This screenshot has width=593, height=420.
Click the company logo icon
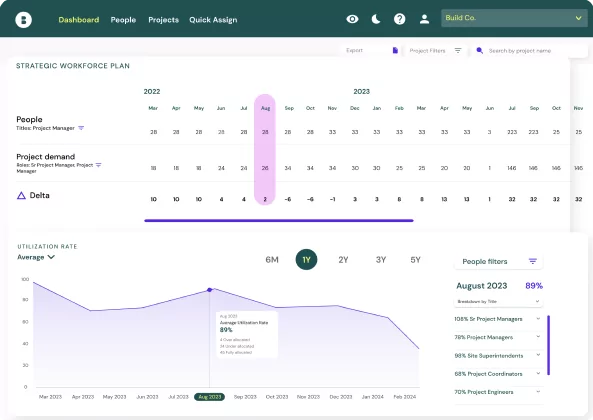tap(23, 20)
